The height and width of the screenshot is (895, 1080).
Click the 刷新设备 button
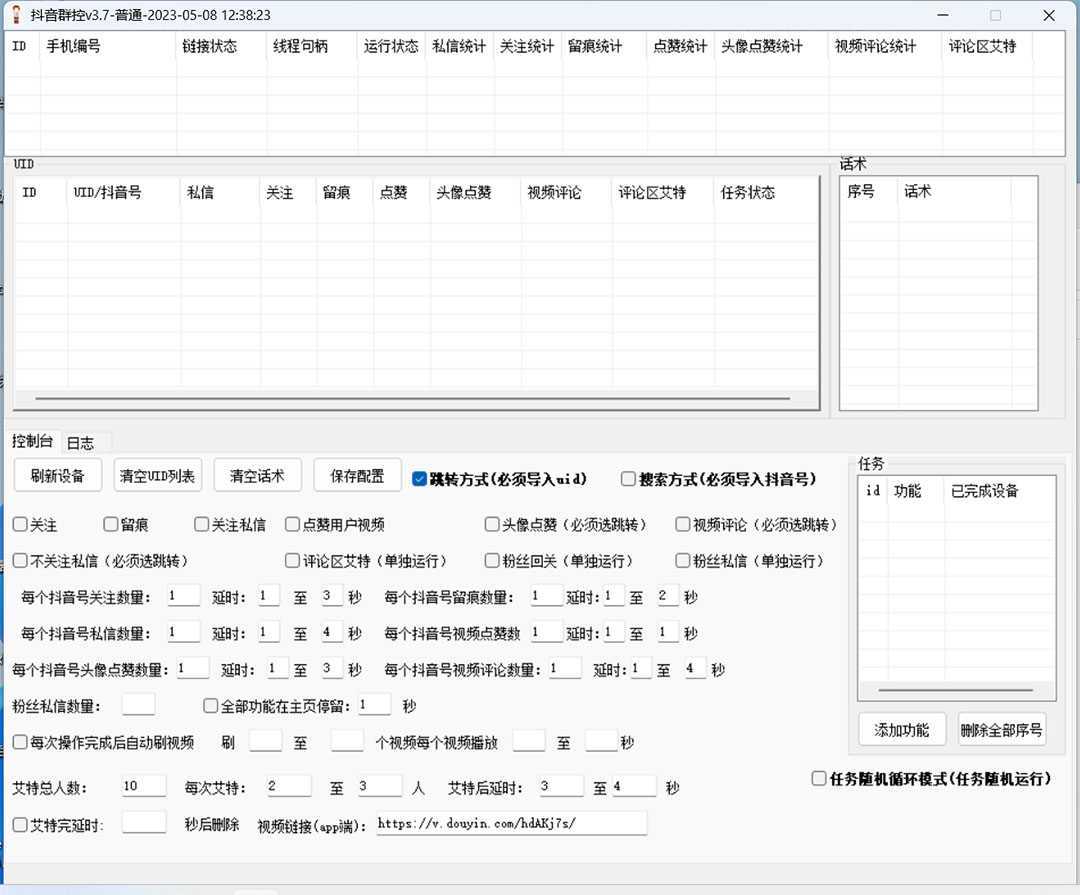click(x=56, y=476)
